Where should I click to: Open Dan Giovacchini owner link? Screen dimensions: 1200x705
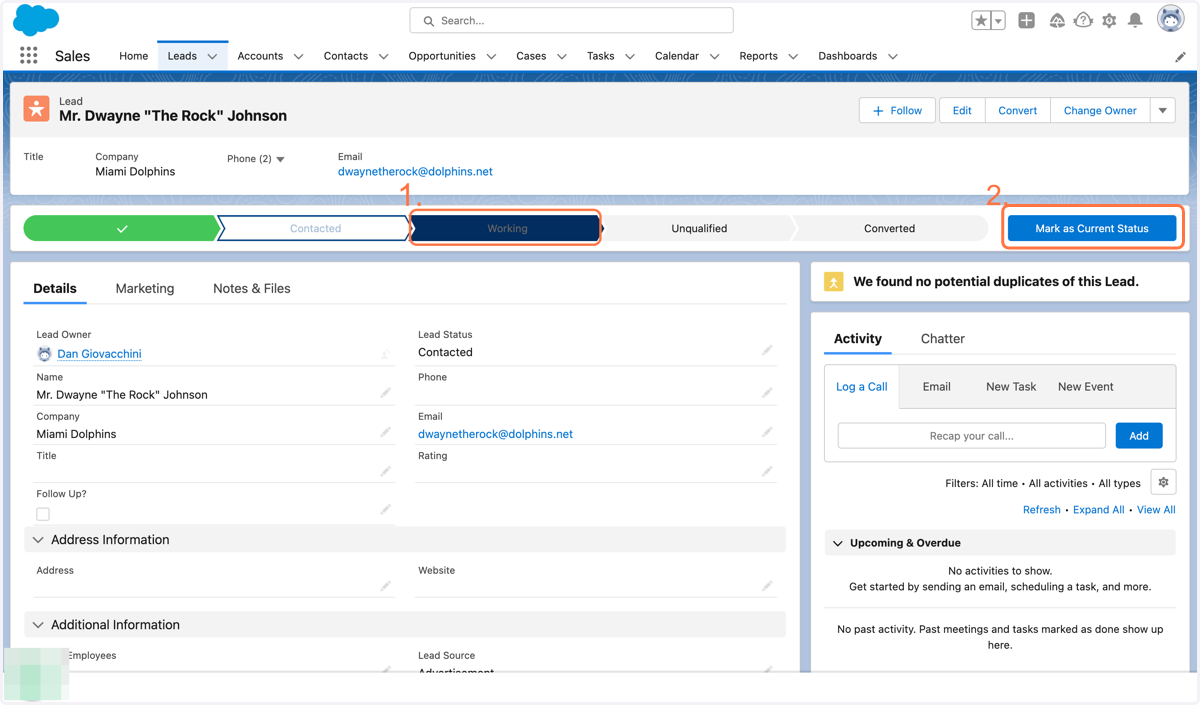[x=99, y=354]
